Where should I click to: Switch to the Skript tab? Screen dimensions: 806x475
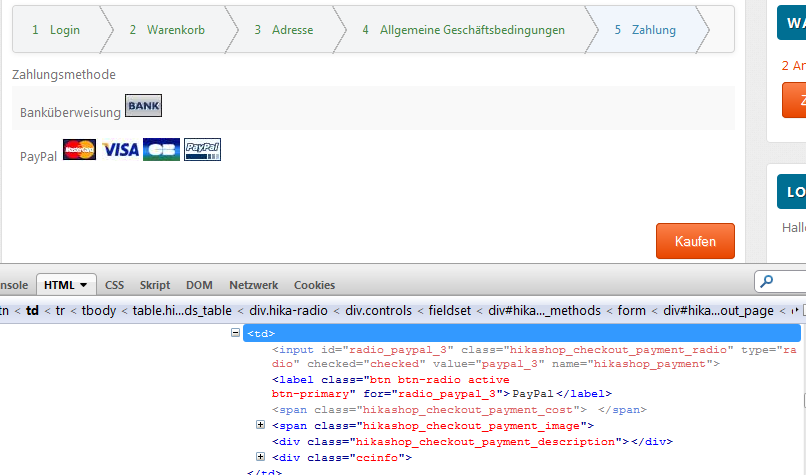coord(155,285)
